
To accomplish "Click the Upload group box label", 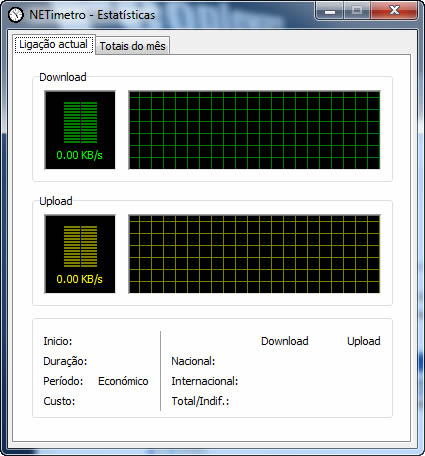I will click(x=56, y=201).
